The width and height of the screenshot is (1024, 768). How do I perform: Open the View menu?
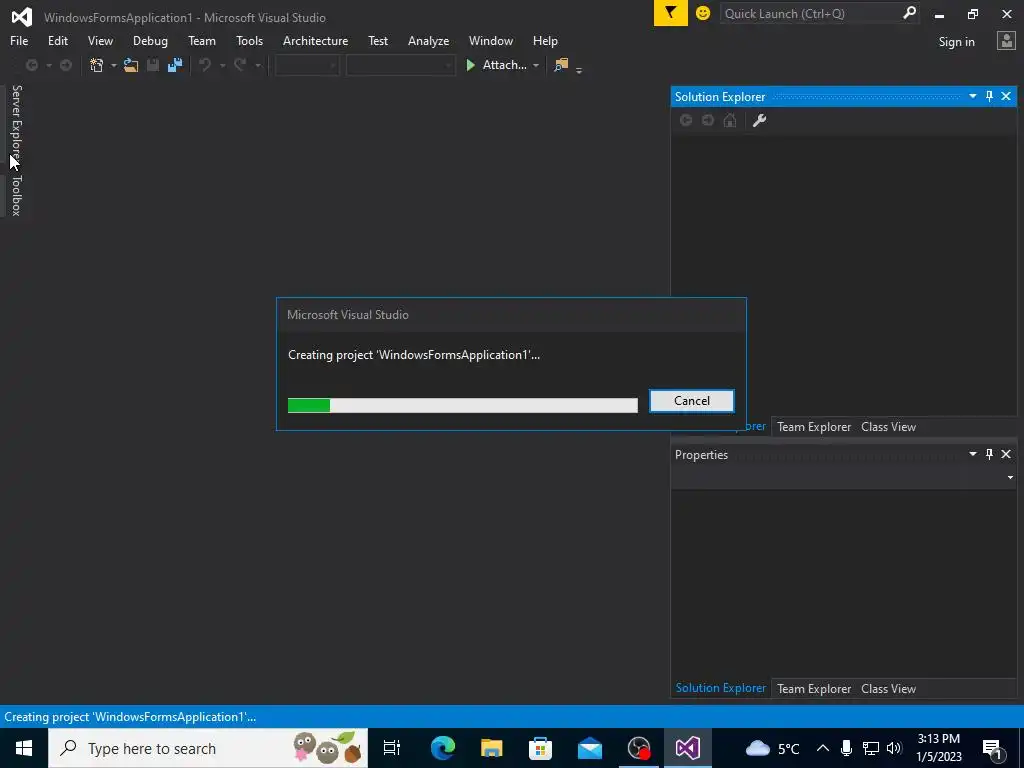pyautogui.click(x=100, y=40)
